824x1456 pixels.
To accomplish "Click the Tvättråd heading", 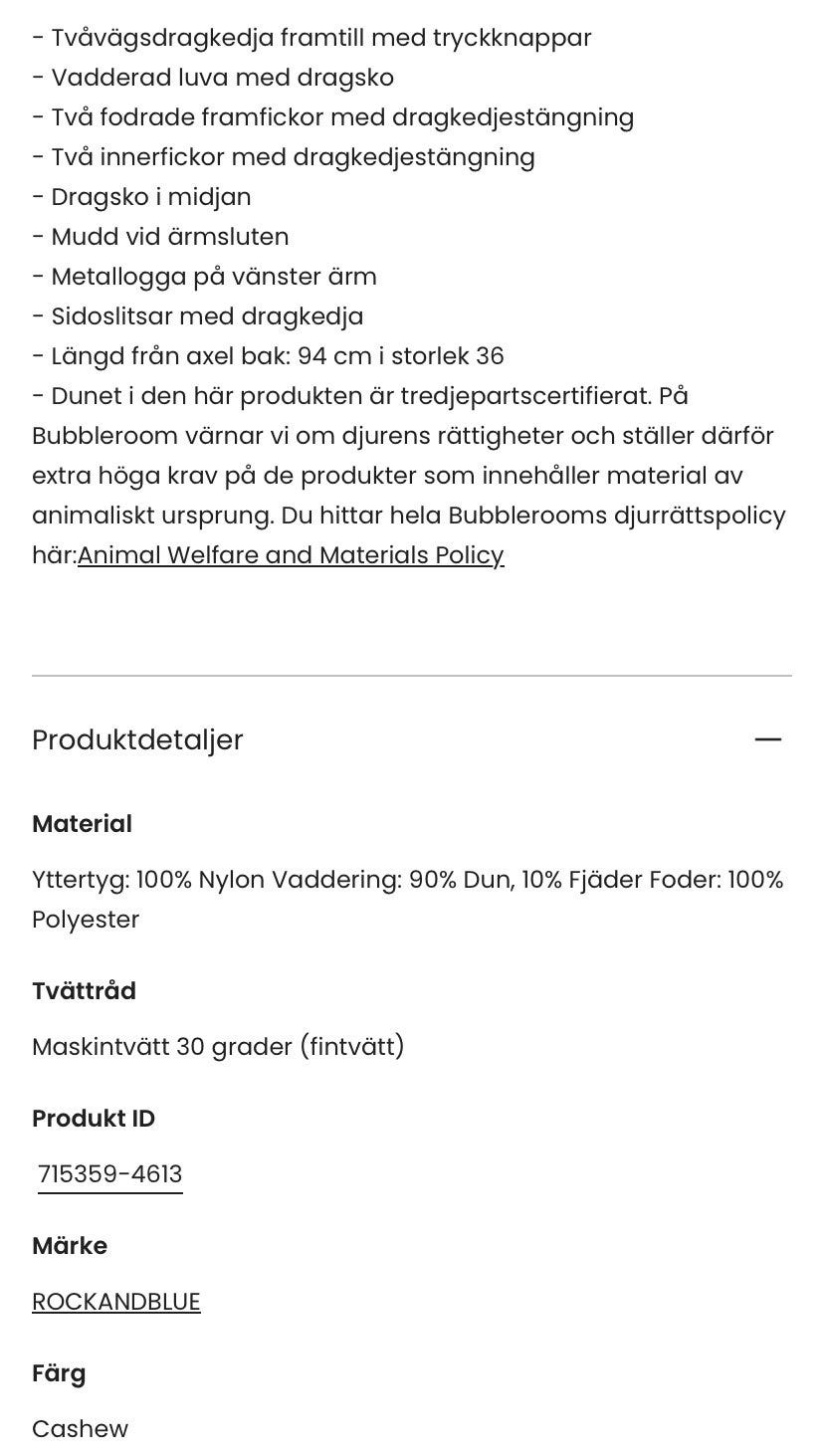I will 84,991.
